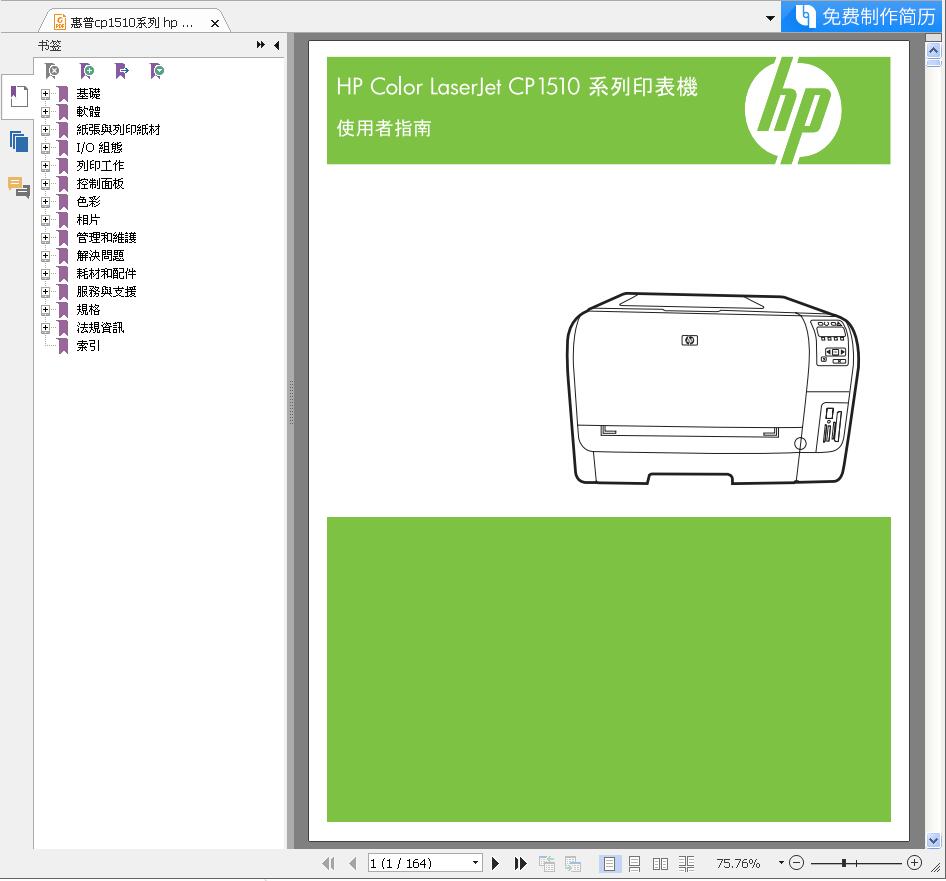This screenshot has height=881, width=946.
Task: Select single page view mode
Action: pos(609,864)
